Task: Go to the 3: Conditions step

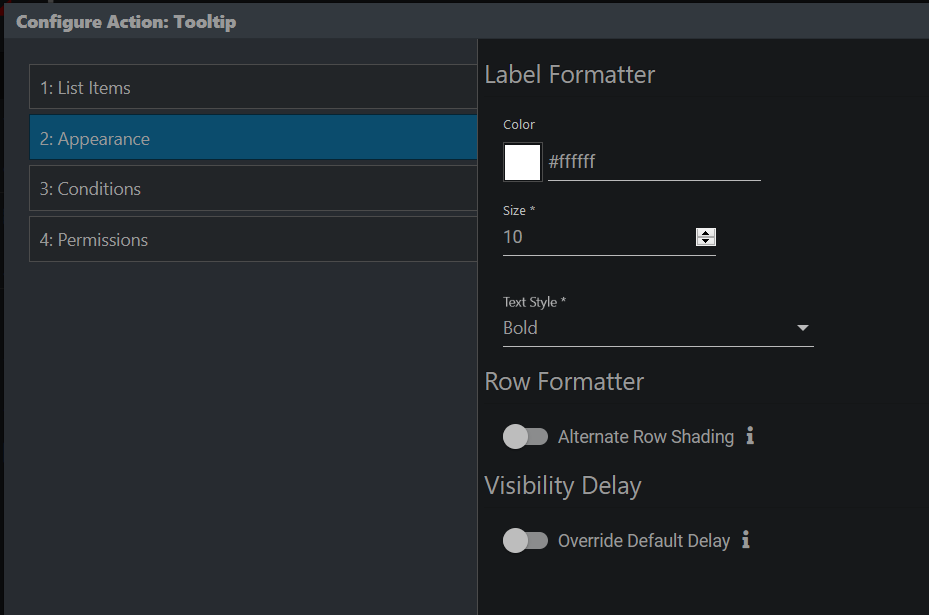Action: [253, 188]
